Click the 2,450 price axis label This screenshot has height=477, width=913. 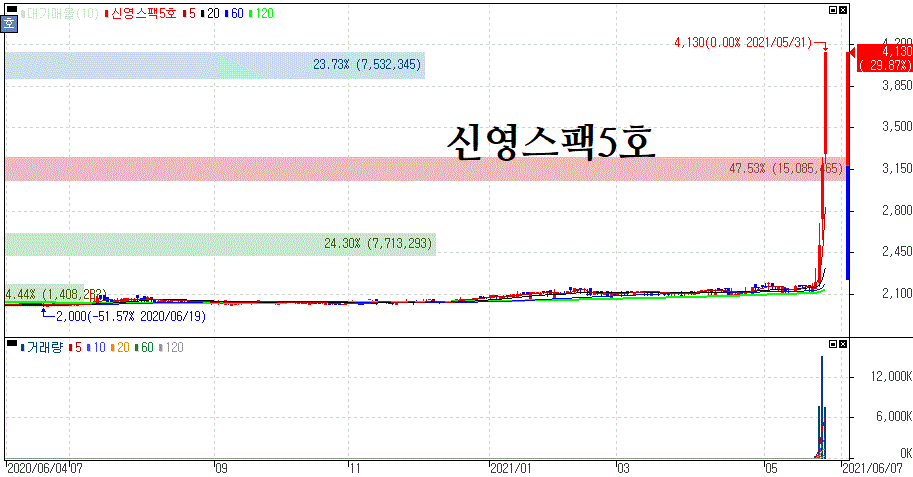897,252
